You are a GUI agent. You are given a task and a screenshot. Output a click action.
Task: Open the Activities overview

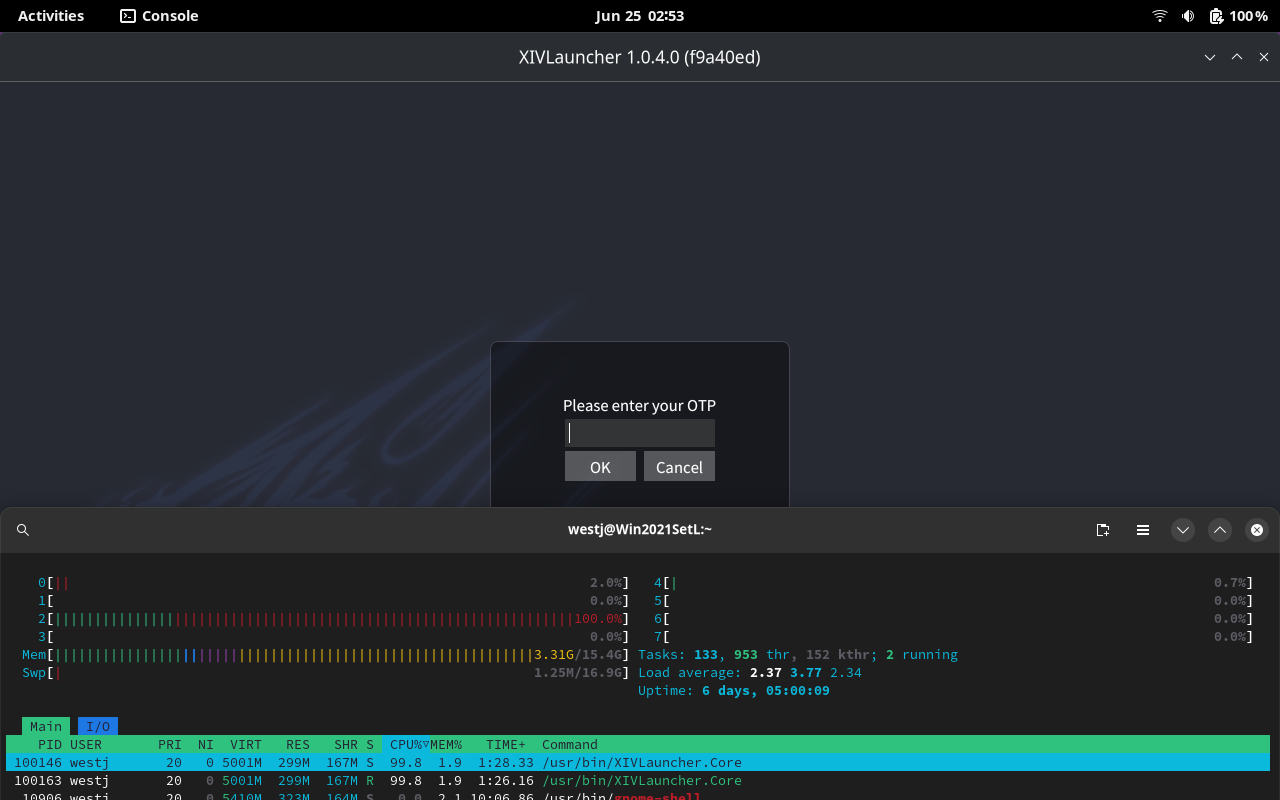(x=50, y=15)
